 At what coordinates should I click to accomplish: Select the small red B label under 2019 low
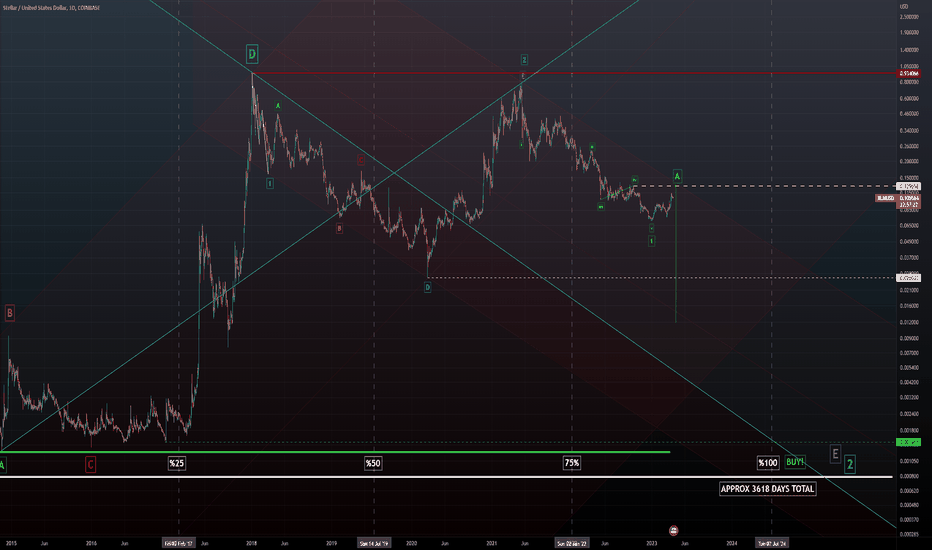(339, 228)
